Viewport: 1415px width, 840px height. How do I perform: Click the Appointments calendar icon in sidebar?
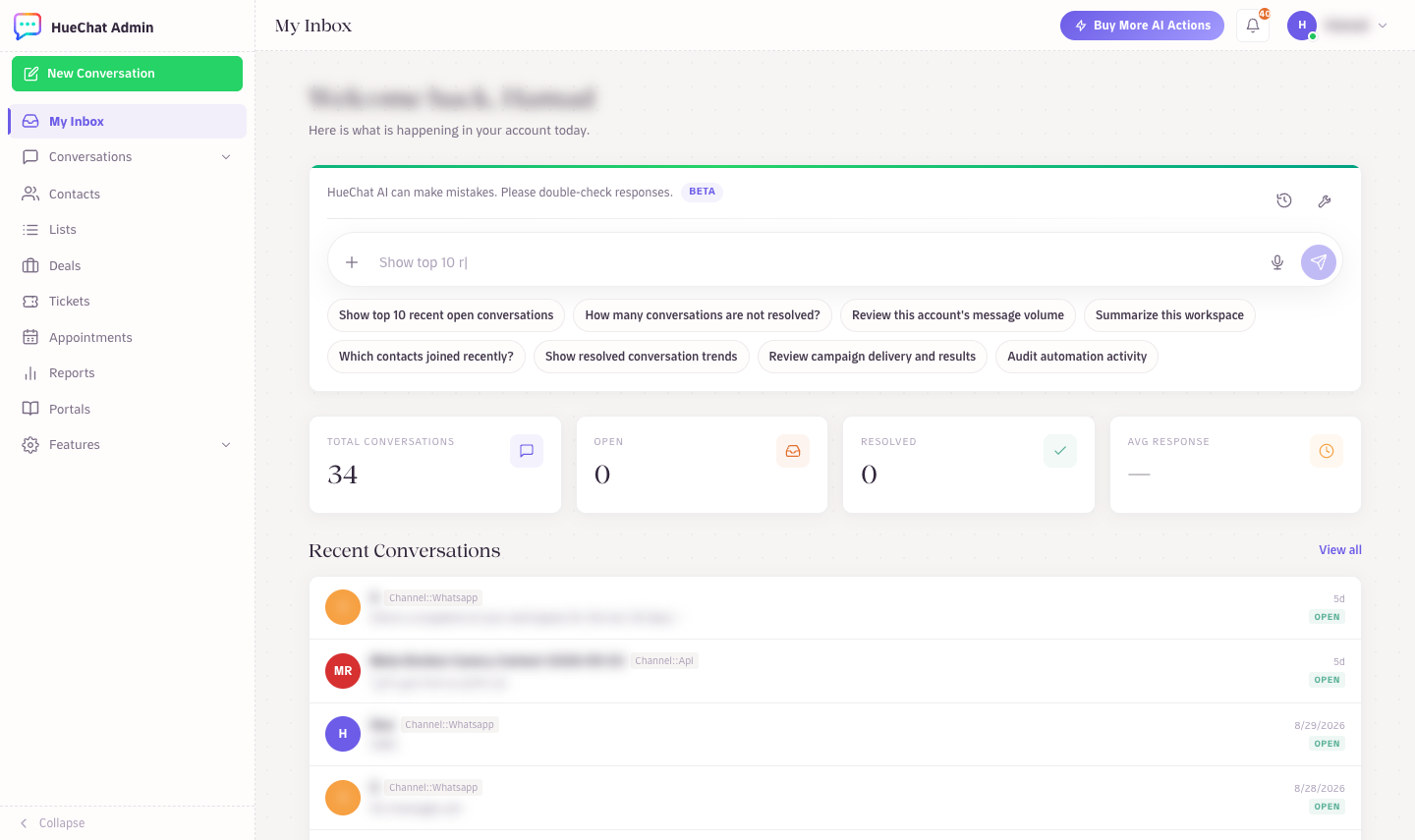[x=30, y=337]
